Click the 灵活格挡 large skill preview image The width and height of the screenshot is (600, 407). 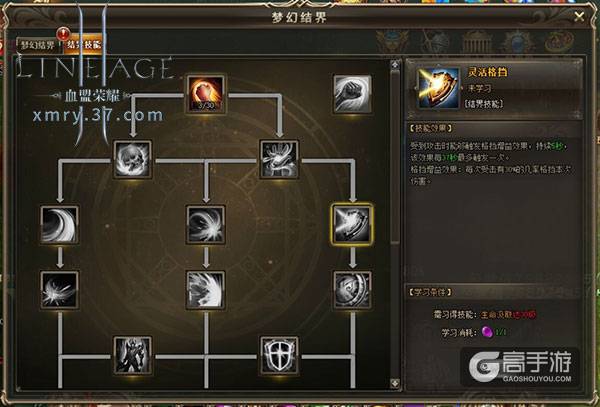438,88
